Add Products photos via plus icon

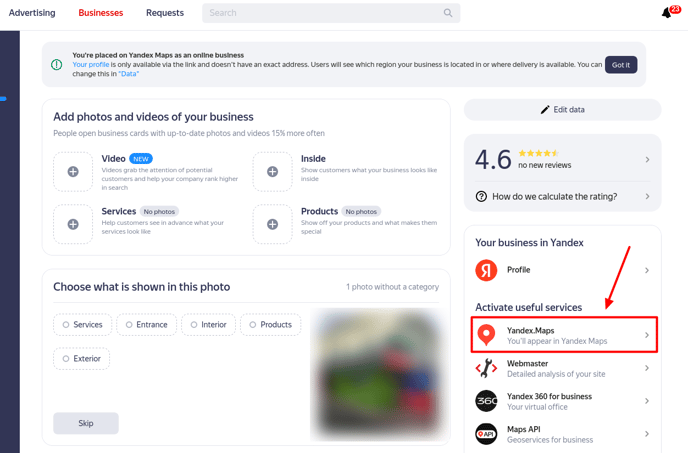(x=272, y=224)
